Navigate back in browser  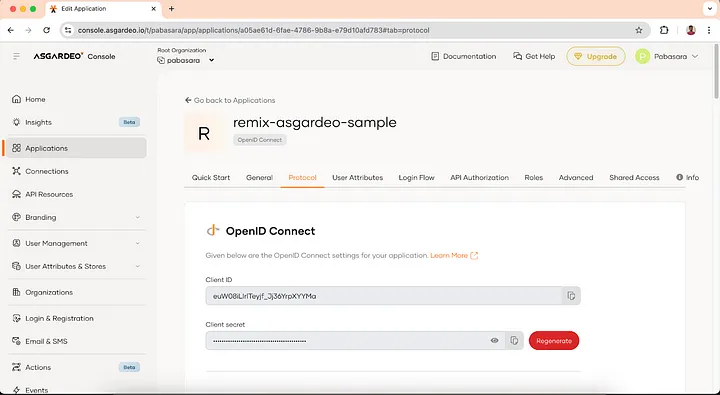(11, 30)
